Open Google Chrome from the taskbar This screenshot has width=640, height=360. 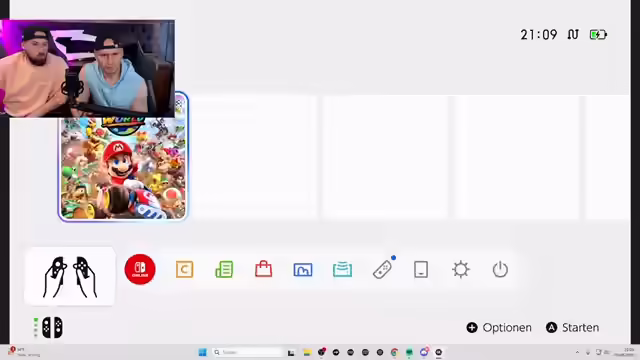tap(394, 352)
